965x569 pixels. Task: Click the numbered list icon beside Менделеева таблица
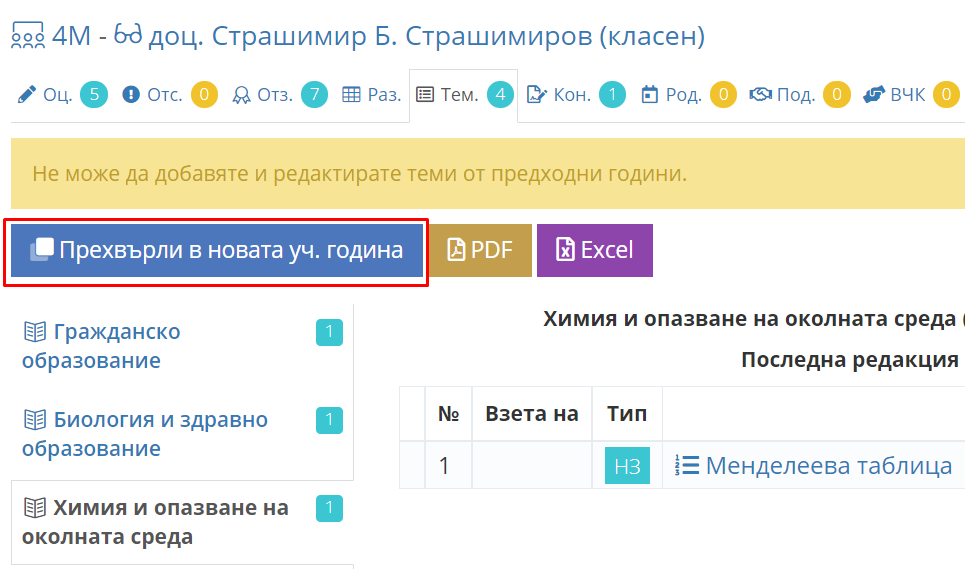[x=687, y=466]
